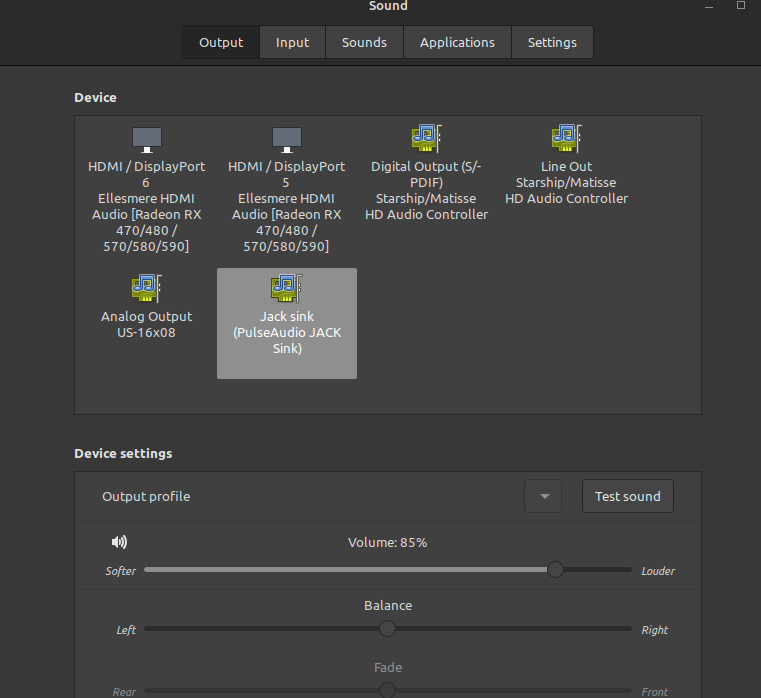Click the Analog Output US-16x08 label
The width and height of the screenshot is (761, 698).
(147, 324)
